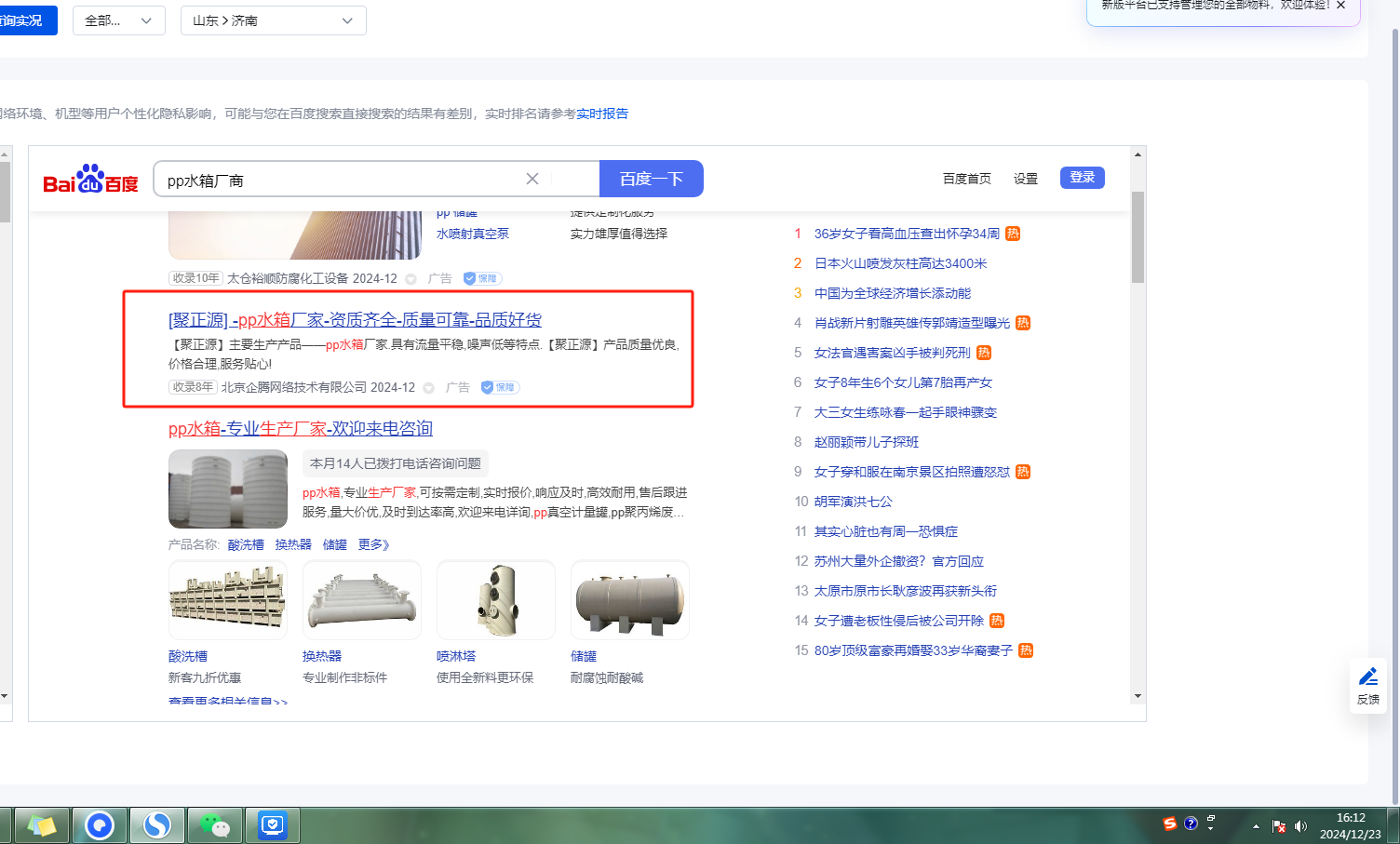The width and height of the screenshot is (1400, 844).
Task: Click the 热 badge next to 肖战新片射雕英雄传郭靖造型曝光
Action: tap(1023, 323)
